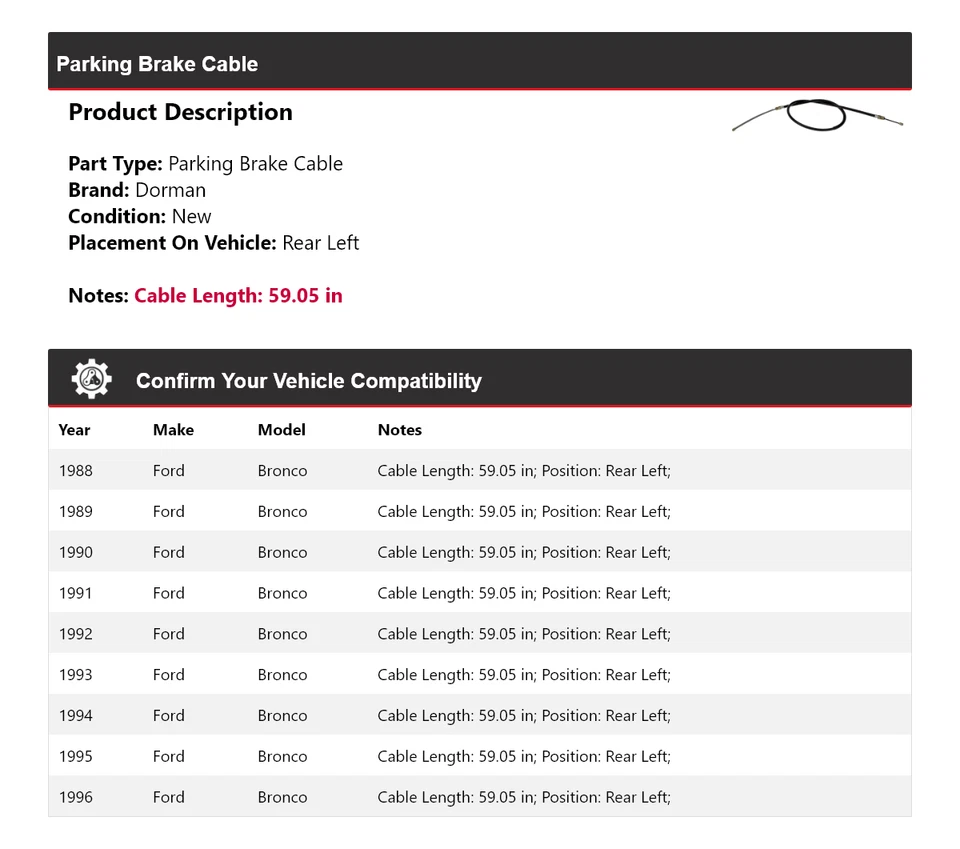Viewport: 960px width, 849px height.
Task: Click the Confirm Your Vehicle Compatibility heading text
Action: (x=308, y=381)
